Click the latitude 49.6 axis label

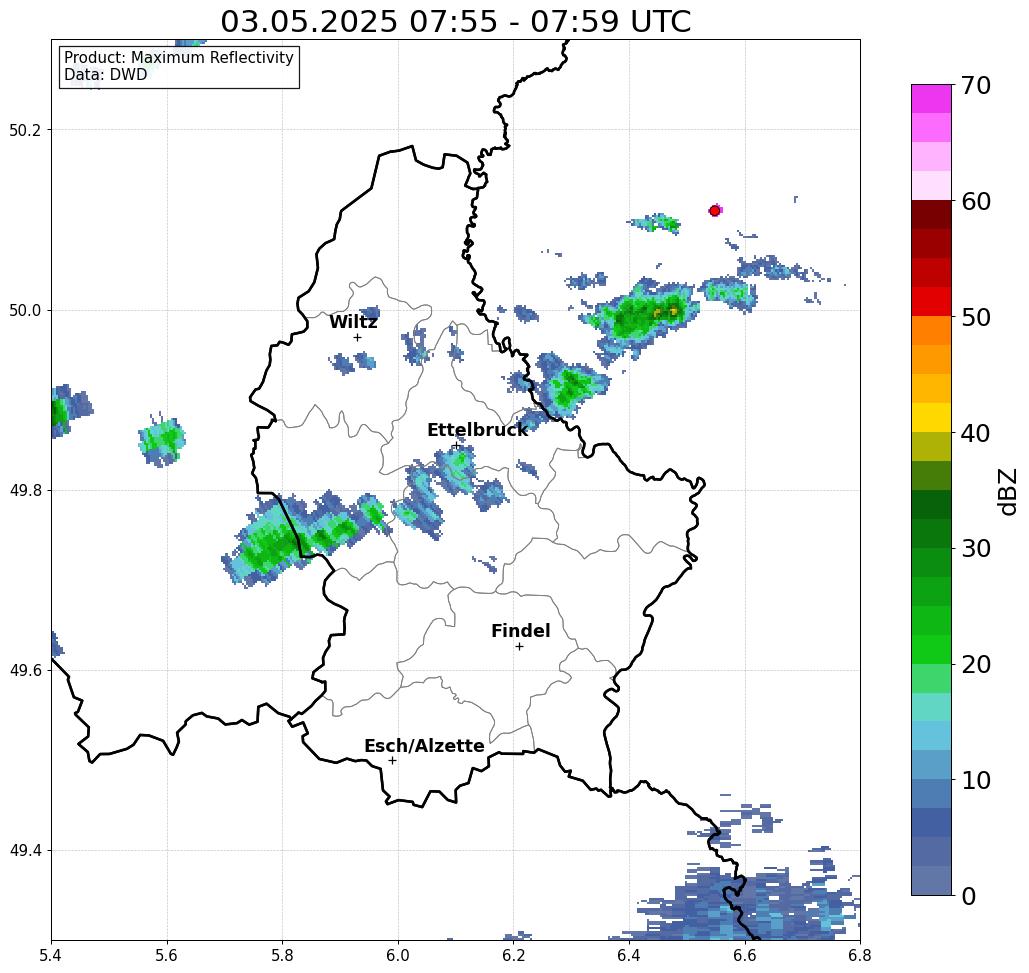(25, 671)
